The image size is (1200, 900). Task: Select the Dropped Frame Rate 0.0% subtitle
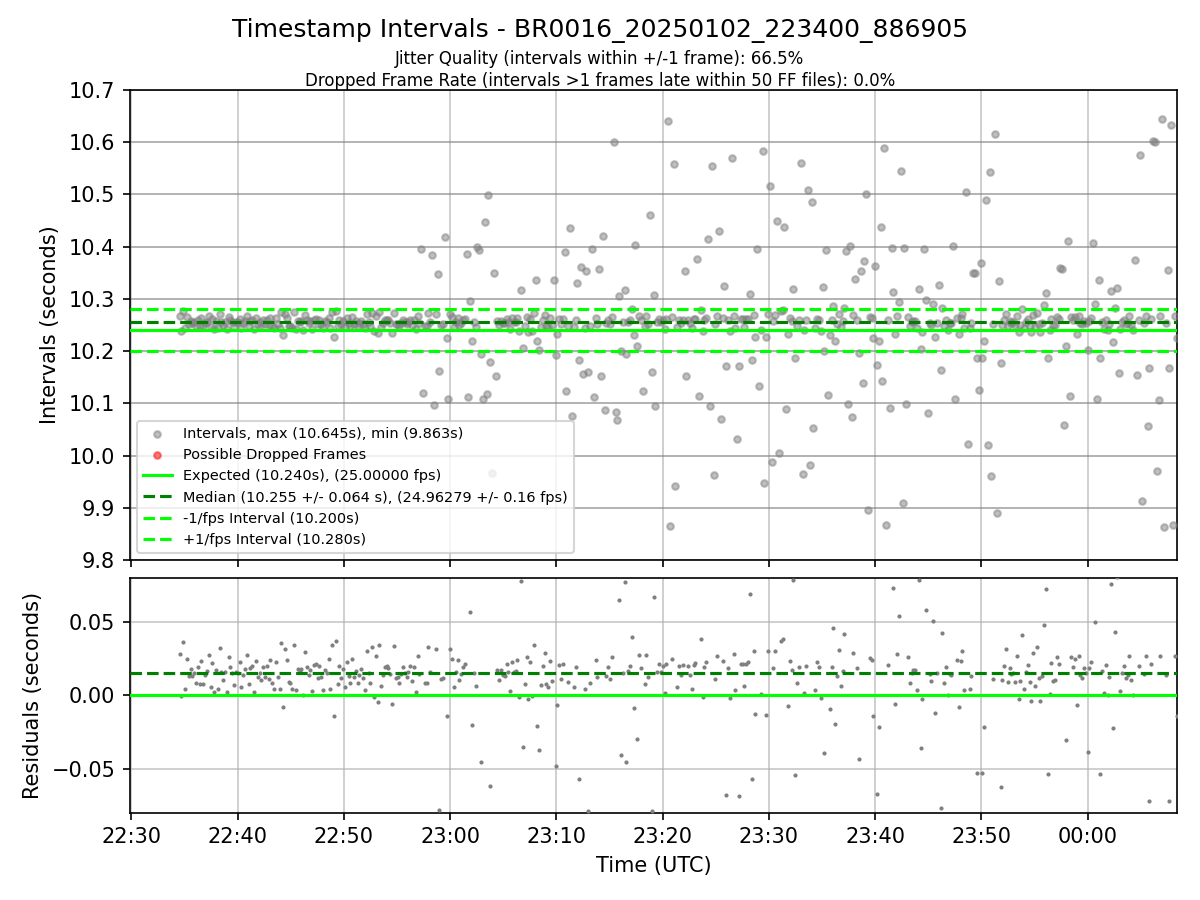(x=599, y=80)
